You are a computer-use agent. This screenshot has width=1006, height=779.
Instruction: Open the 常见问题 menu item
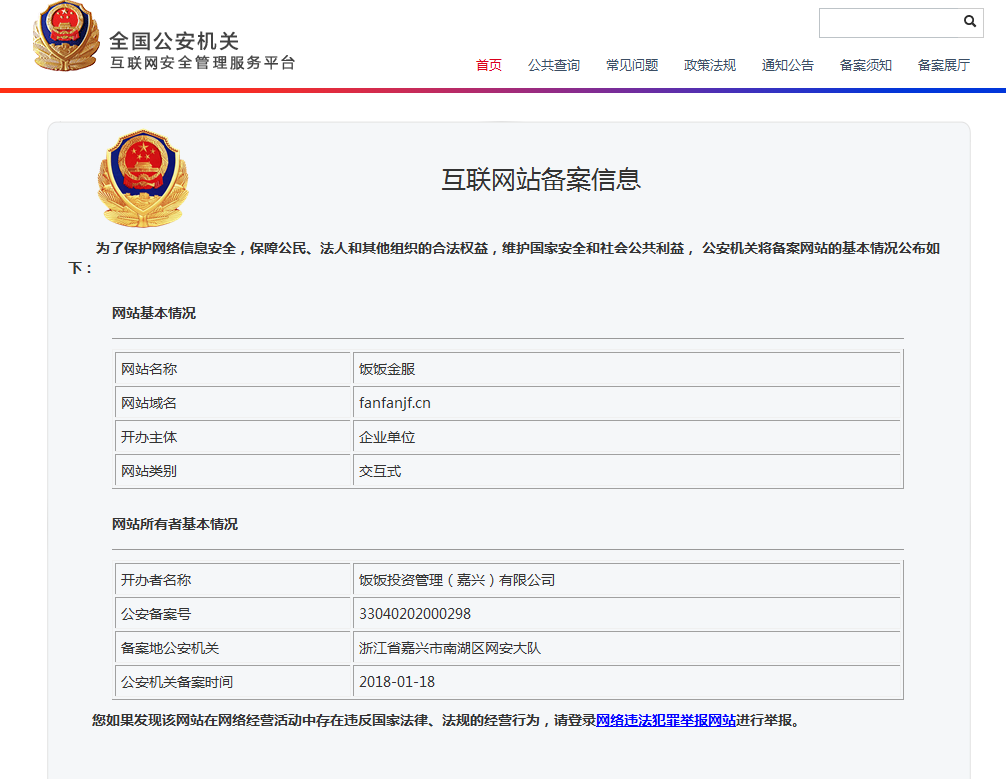click(x=632, y=65)
